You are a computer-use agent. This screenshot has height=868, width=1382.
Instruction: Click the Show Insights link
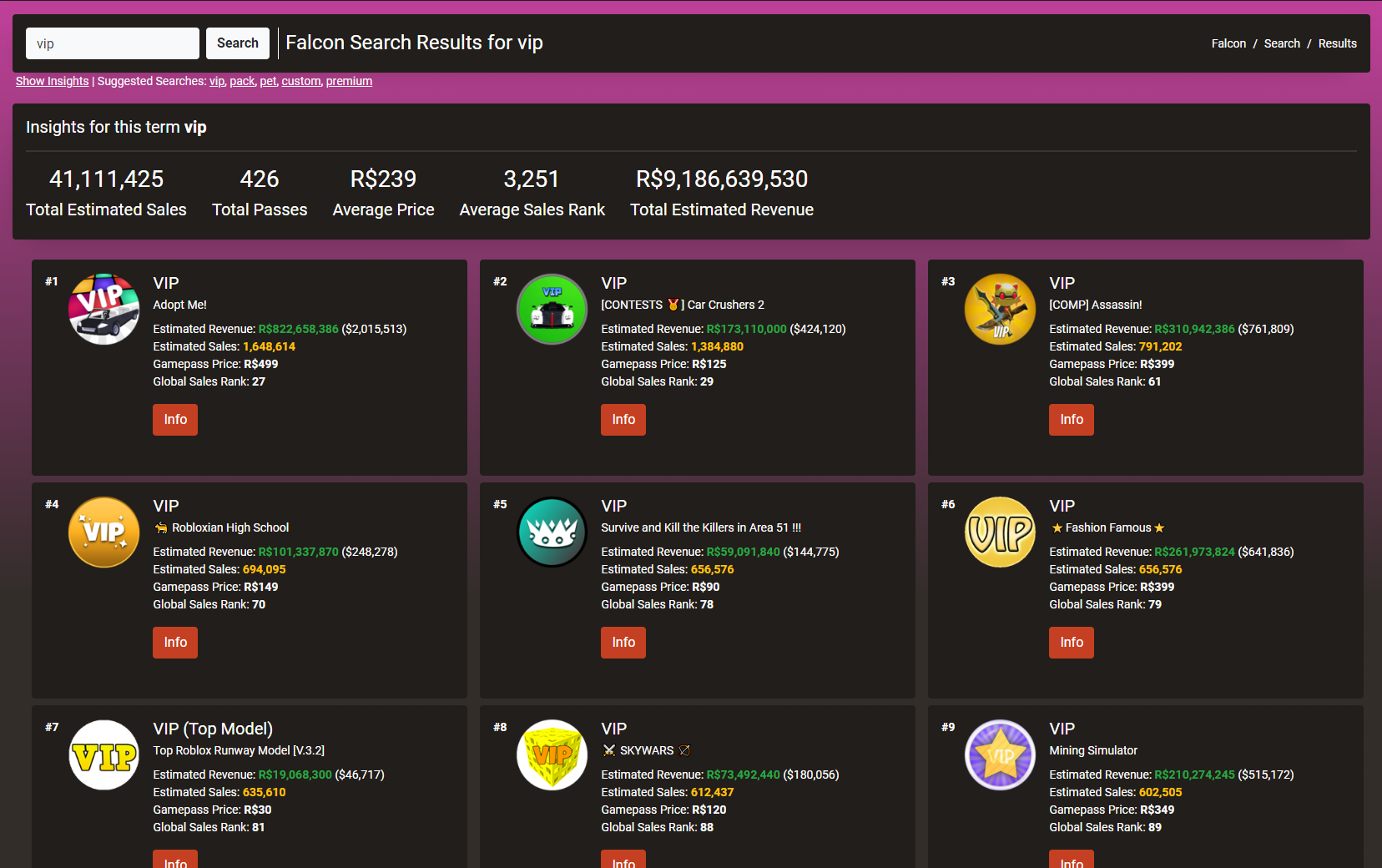[52, 81]
